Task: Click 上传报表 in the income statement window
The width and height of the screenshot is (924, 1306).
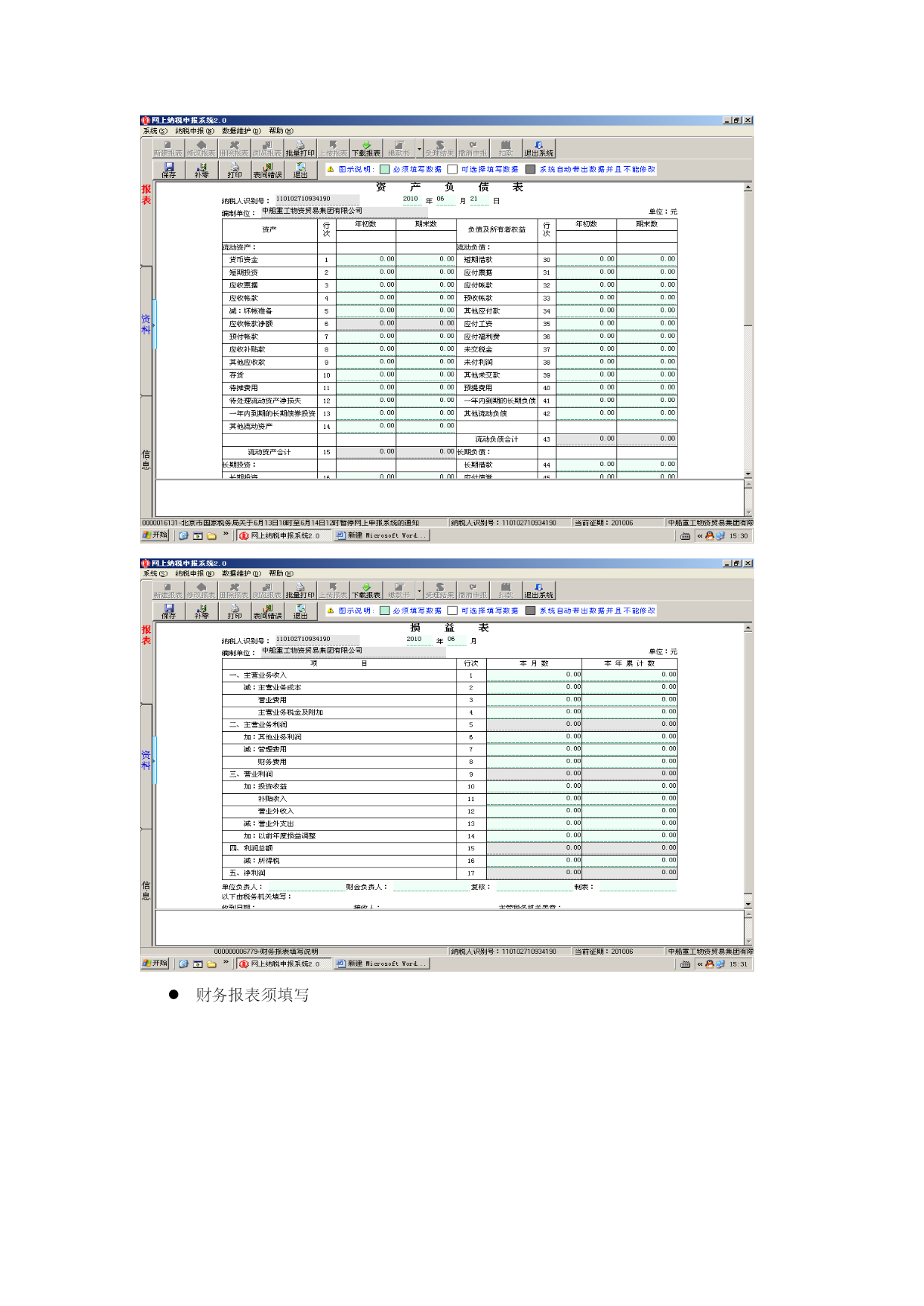Action: (333, 590)
